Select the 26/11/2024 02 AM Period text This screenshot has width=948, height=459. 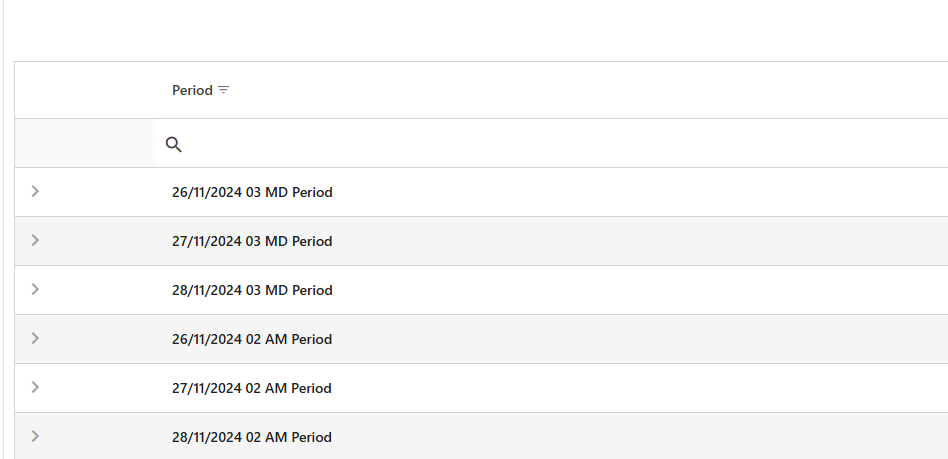pyautogui.click(x=252, y=339)
